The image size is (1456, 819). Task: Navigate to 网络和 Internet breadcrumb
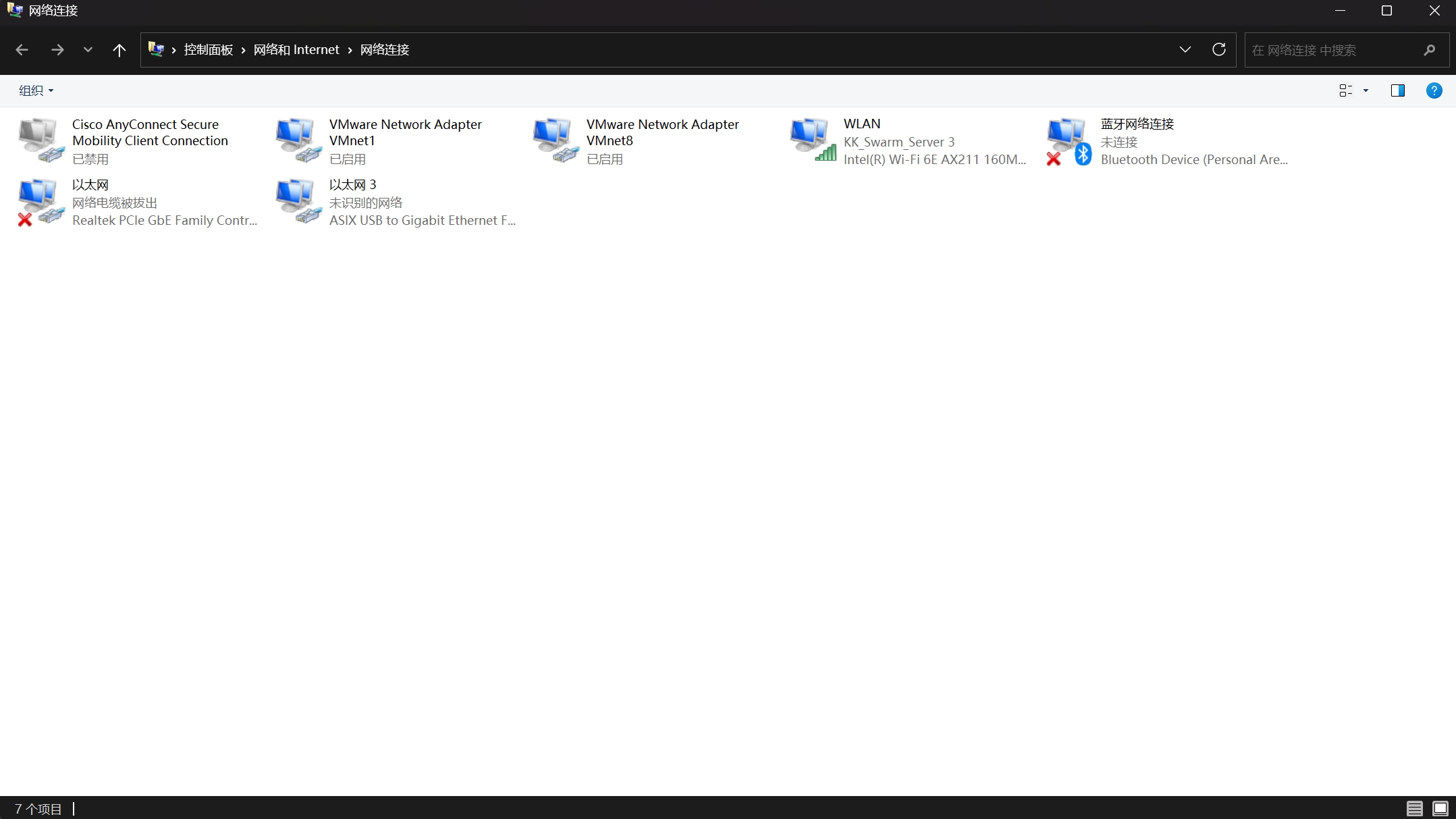(296, 50)
